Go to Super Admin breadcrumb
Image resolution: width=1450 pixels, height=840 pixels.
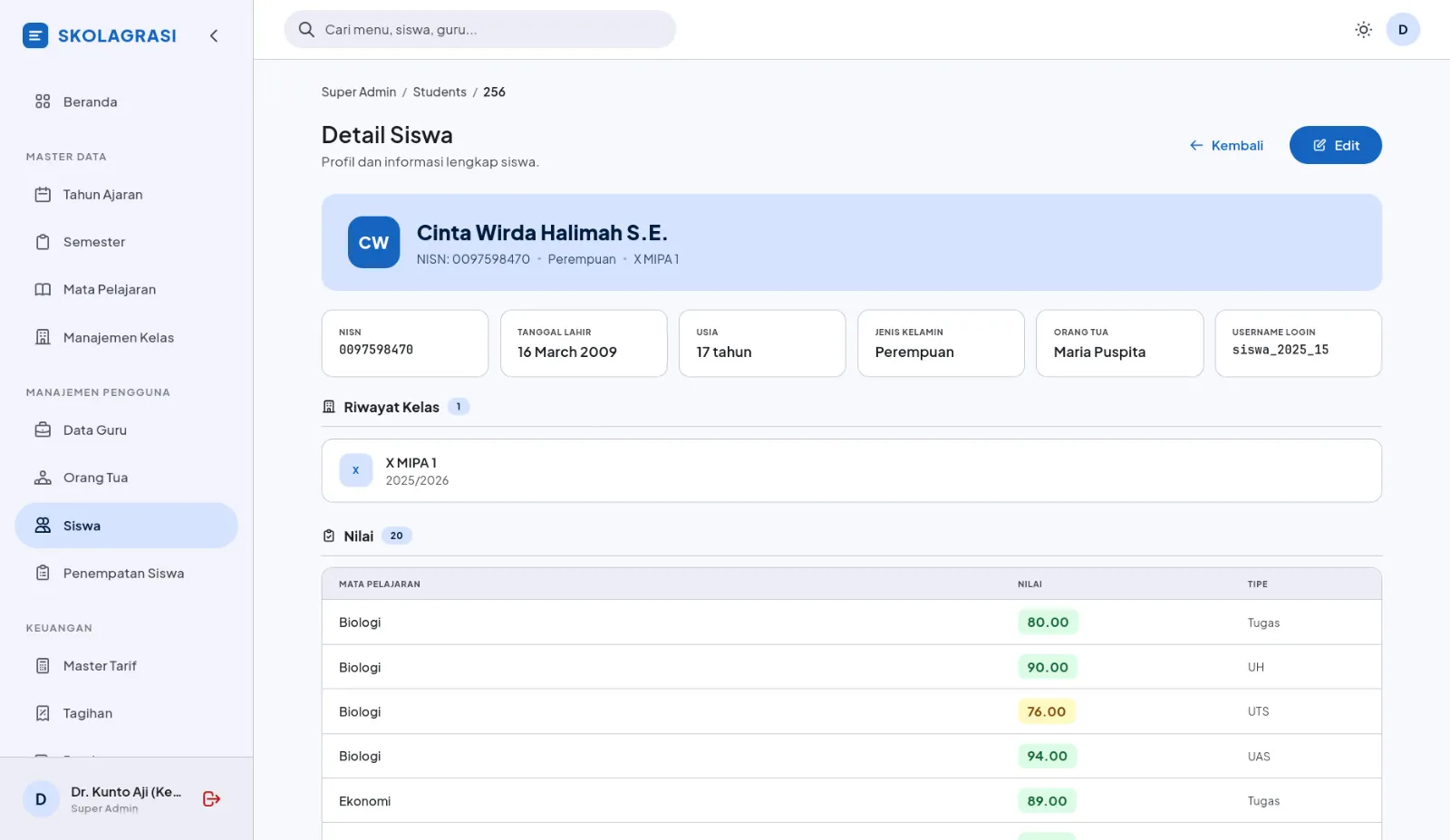[359, 92]
